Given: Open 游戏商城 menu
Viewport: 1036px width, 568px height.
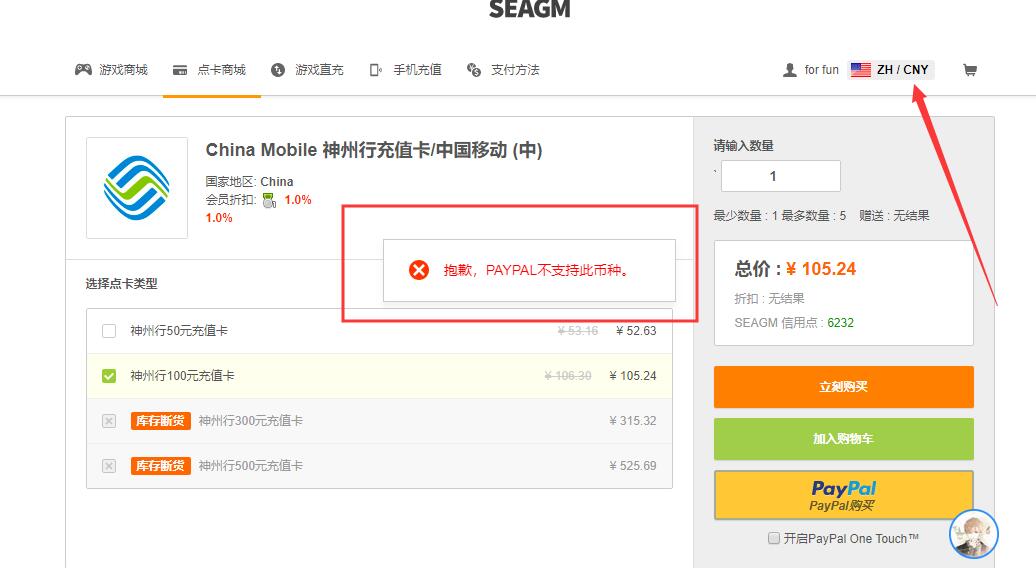Looking at the screenshot, I should (x=124, y=70).
